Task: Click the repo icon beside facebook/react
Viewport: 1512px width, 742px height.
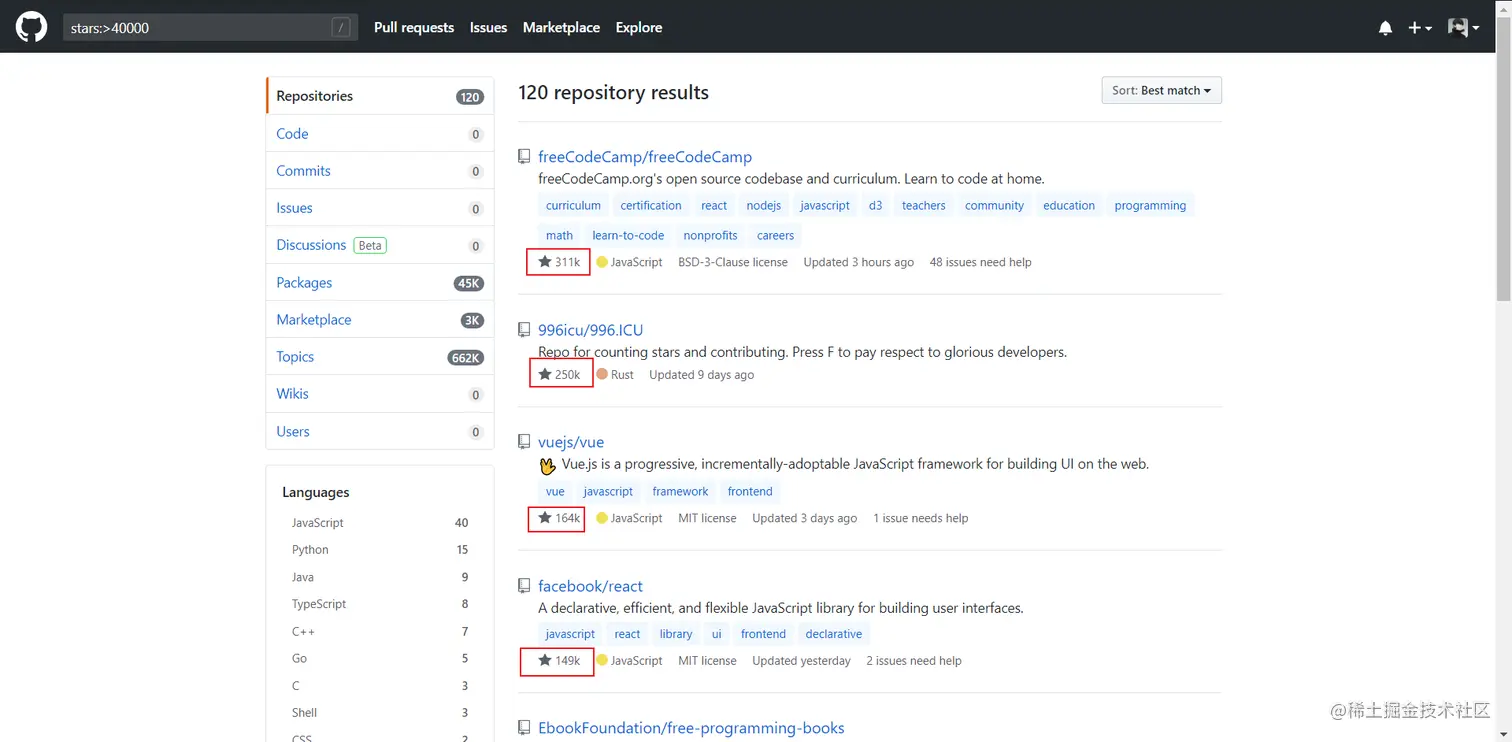Action: (524, 586)
